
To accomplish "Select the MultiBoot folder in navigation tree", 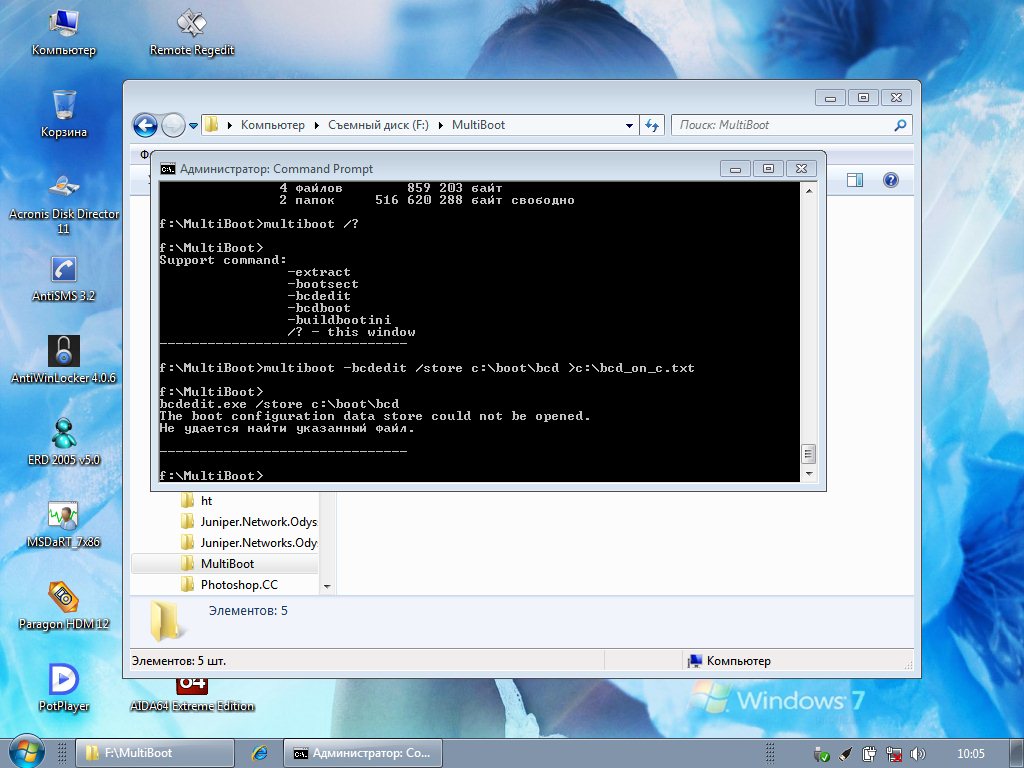I will (x=227, y=564).
